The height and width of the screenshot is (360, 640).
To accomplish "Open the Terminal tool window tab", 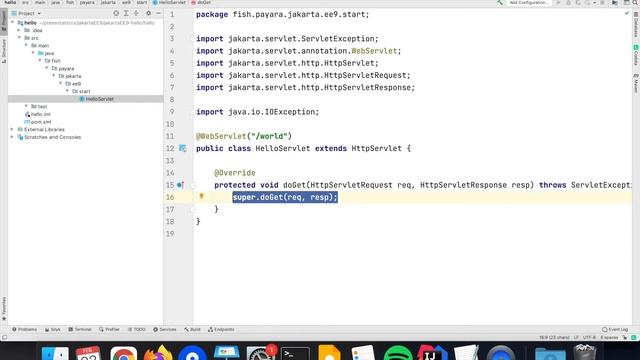I will pyautogui.click(x=80, y=329).
